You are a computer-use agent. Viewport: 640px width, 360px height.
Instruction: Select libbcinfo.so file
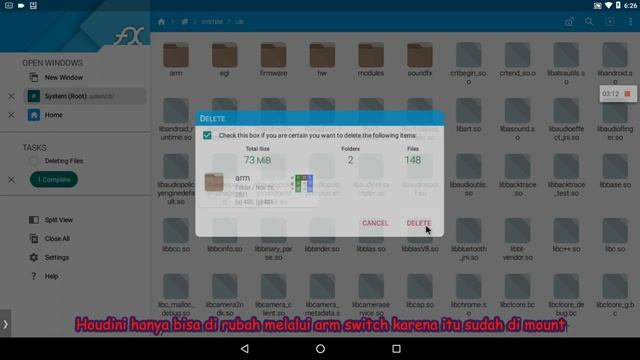224,235
